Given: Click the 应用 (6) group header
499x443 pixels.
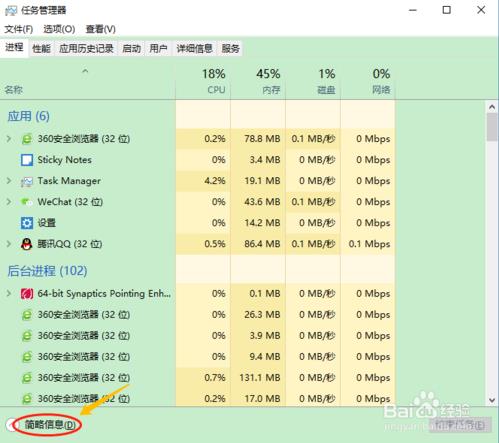Looking at the screenshot, I should pyautogui.click(x=29, y=116).
